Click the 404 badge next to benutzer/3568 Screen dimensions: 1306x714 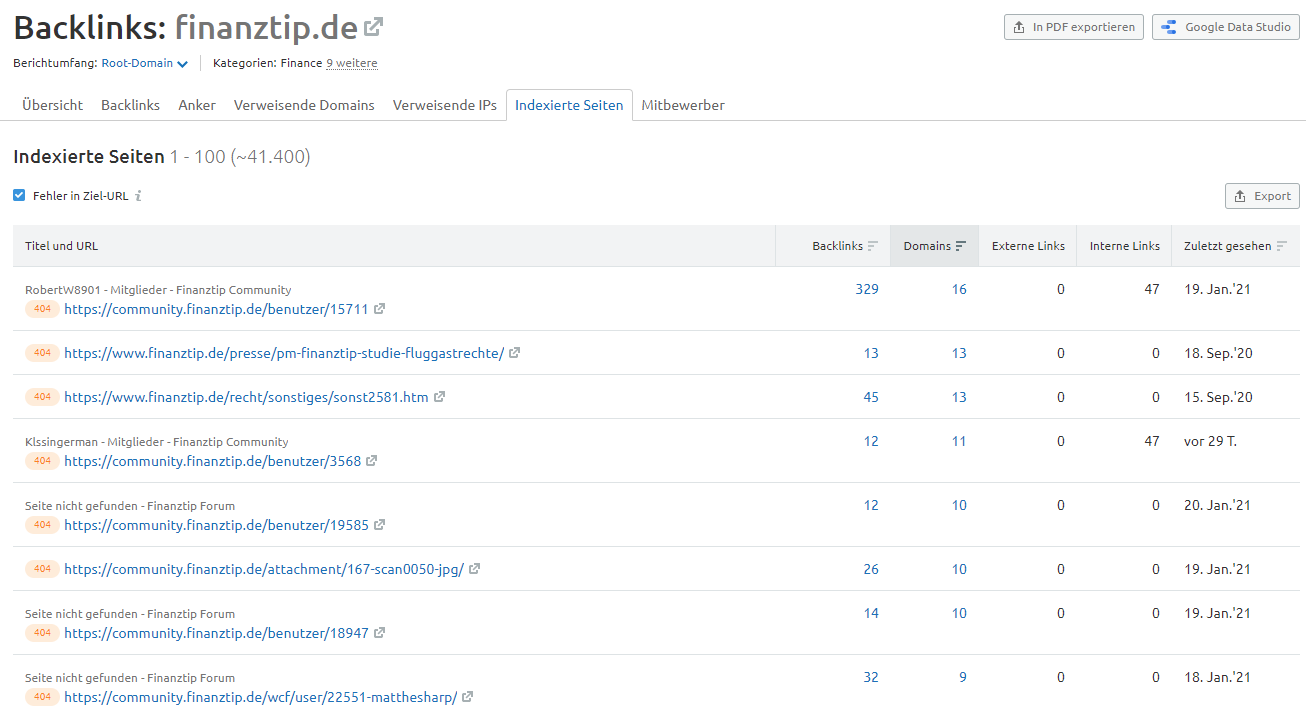click(x=40, y=460)
